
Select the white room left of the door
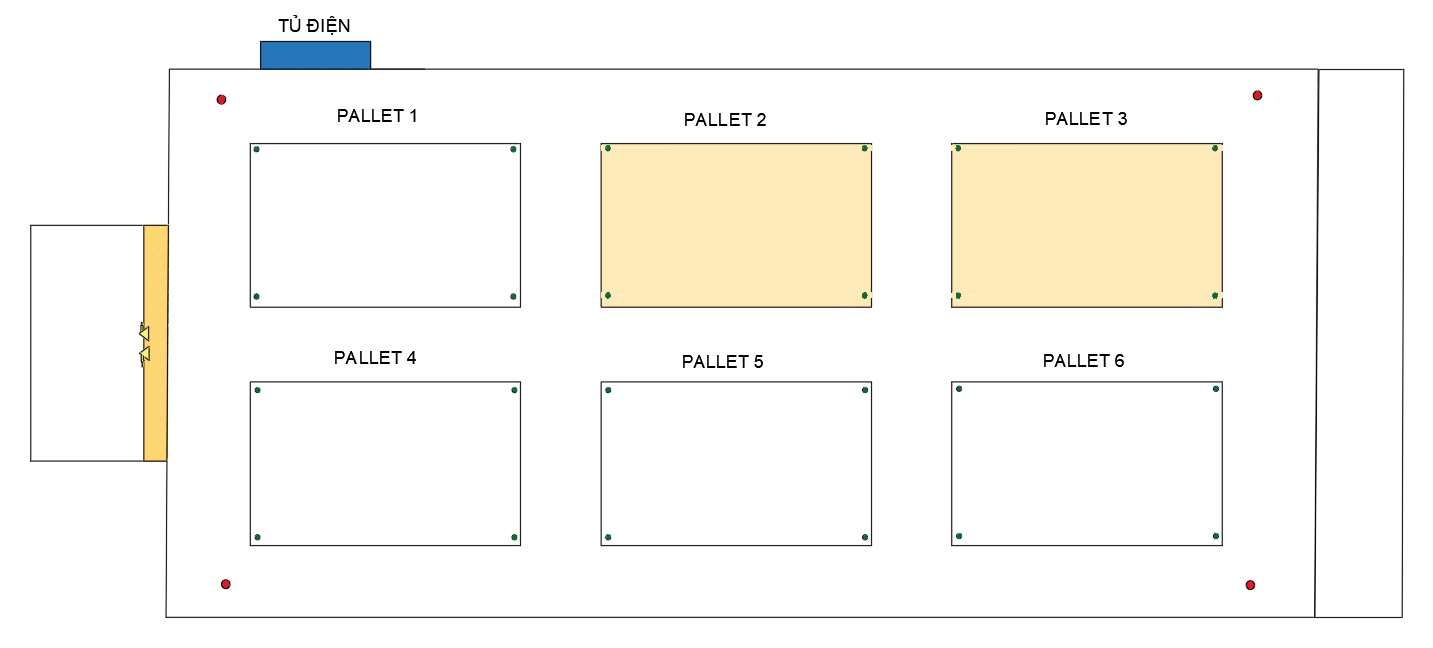tap(87, 343)
